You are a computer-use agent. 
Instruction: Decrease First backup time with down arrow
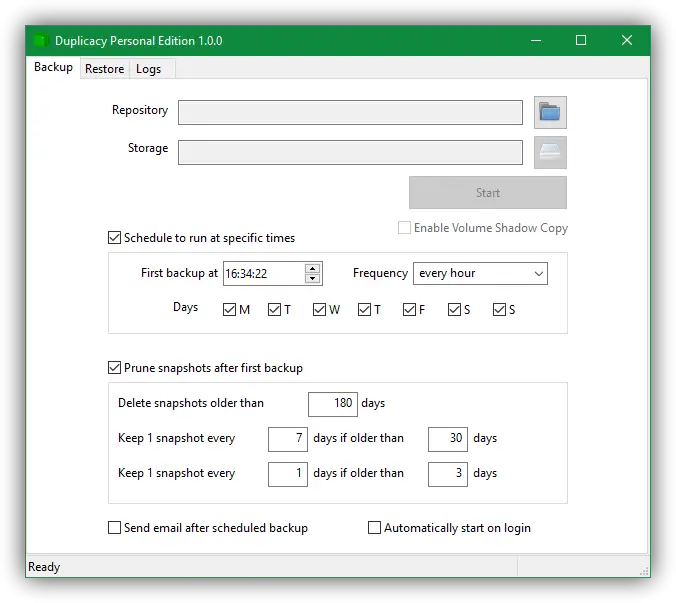313,278
